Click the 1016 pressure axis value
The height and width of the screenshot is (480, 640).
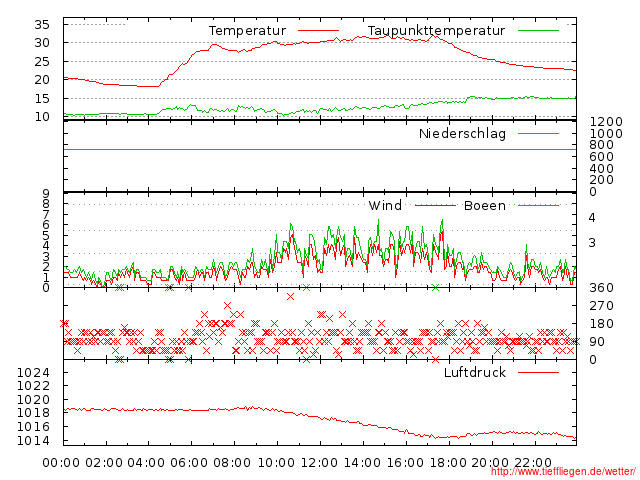(x=33, y=427)
